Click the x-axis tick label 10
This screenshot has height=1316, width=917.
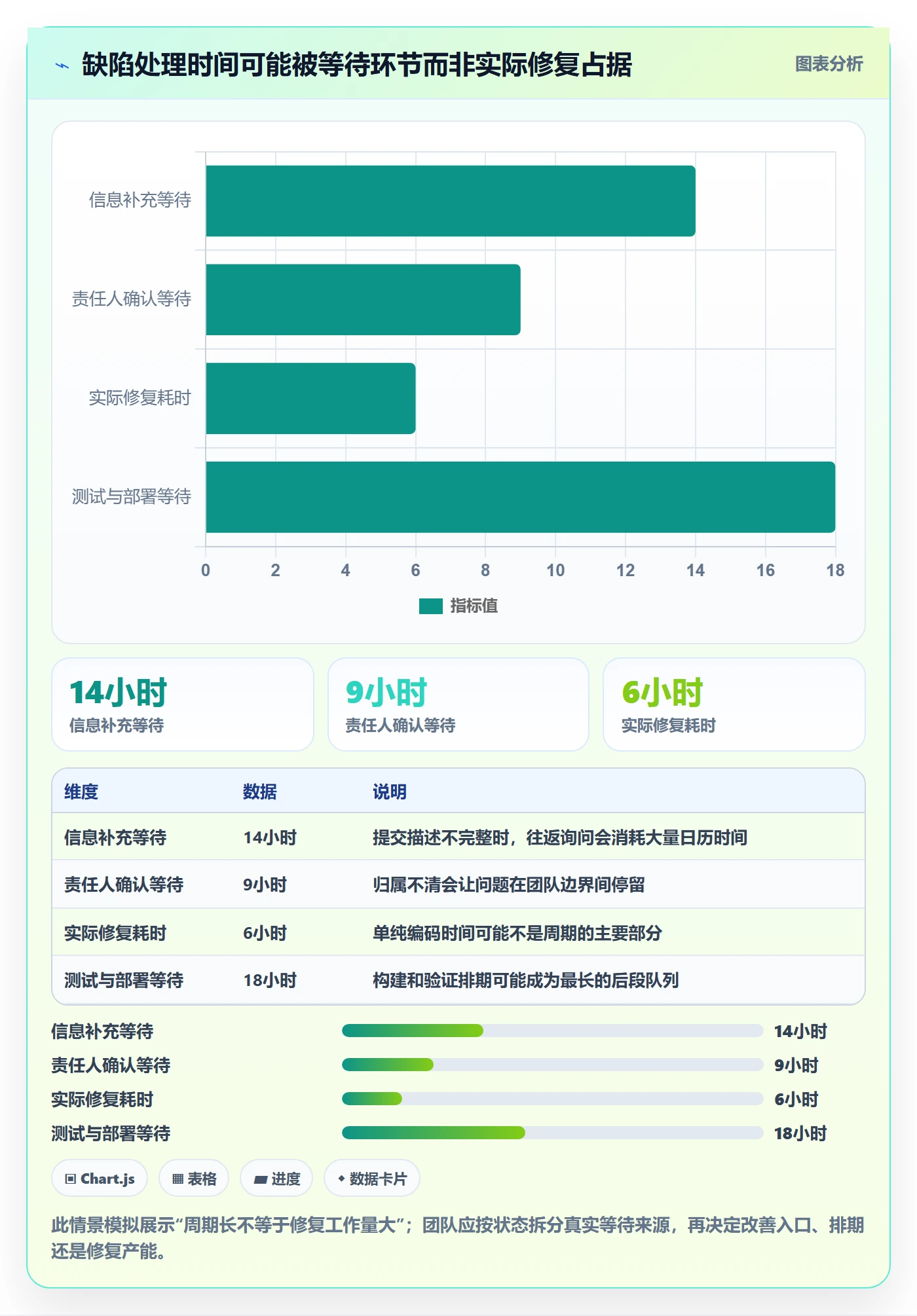click(555, 570)
